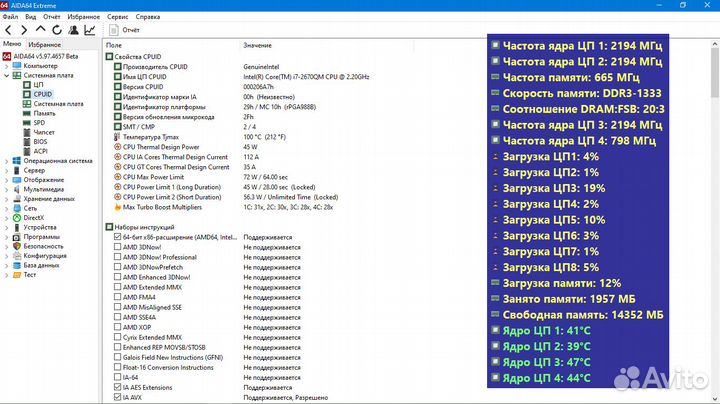Click the Мультимедиа speaker icon
720x404 pixels.
(17, 189)
